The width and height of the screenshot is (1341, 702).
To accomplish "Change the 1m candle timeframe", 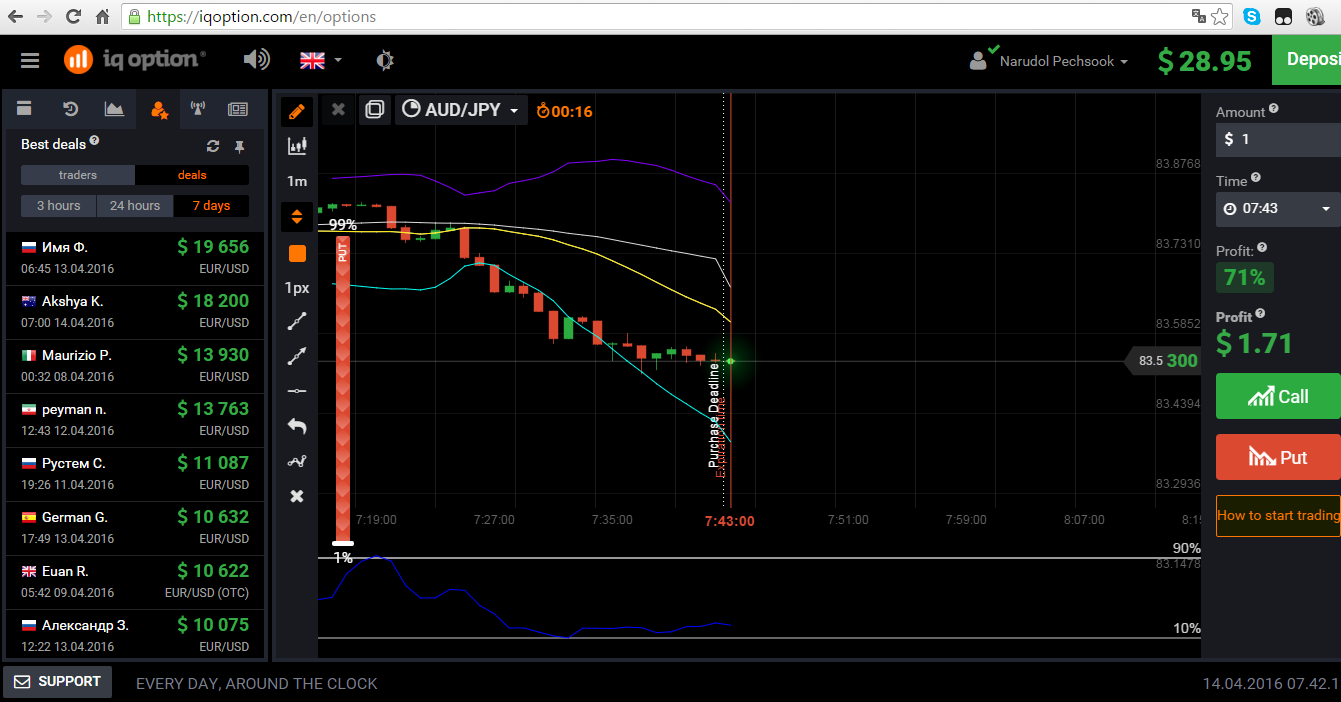I will [x=297, y=181].
